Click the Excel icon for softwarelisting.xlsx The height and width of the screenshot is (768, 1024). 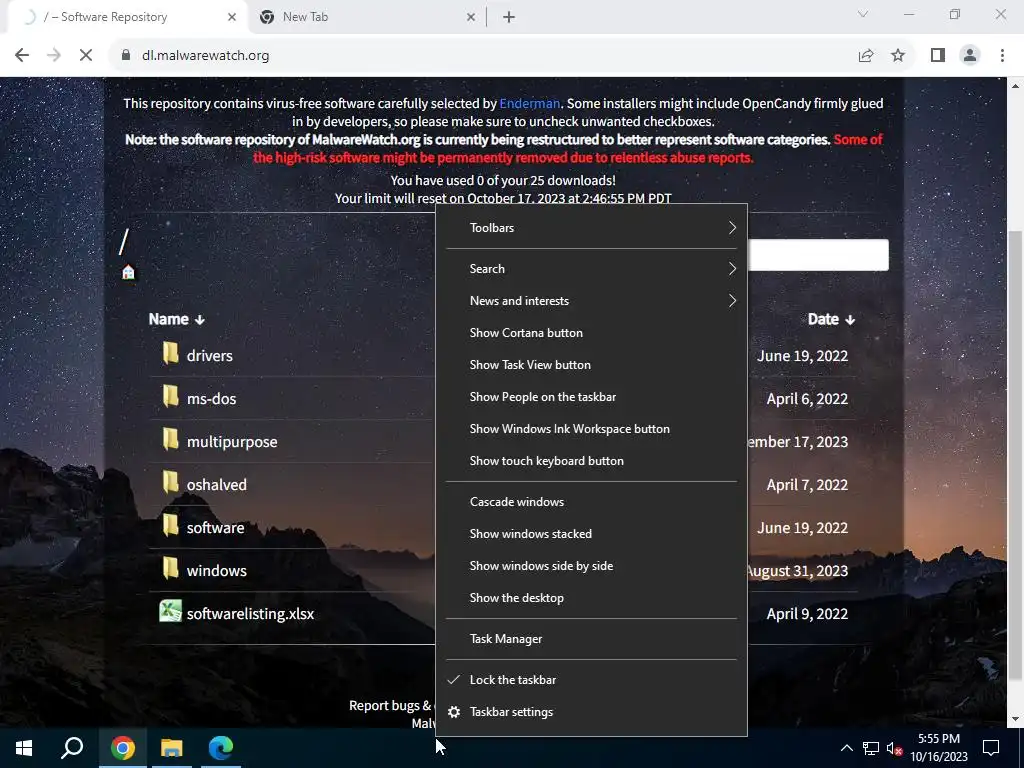pos(170,611)
